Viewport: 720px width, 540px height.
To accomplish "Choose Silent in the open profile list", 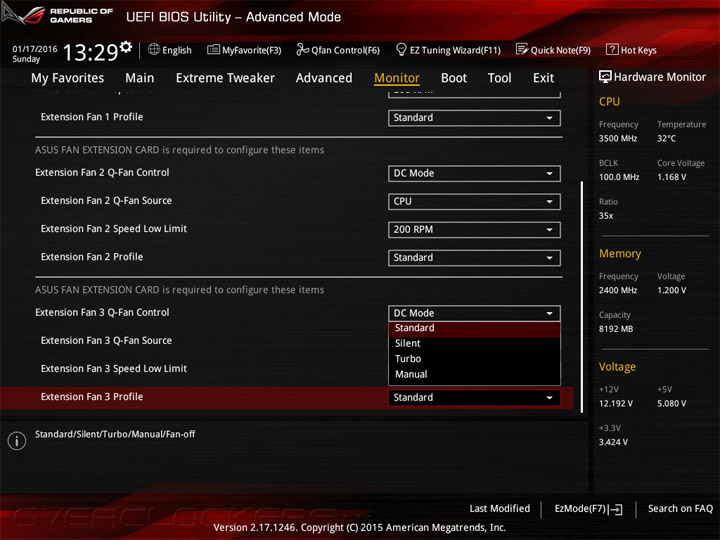I will pos(474,343).
